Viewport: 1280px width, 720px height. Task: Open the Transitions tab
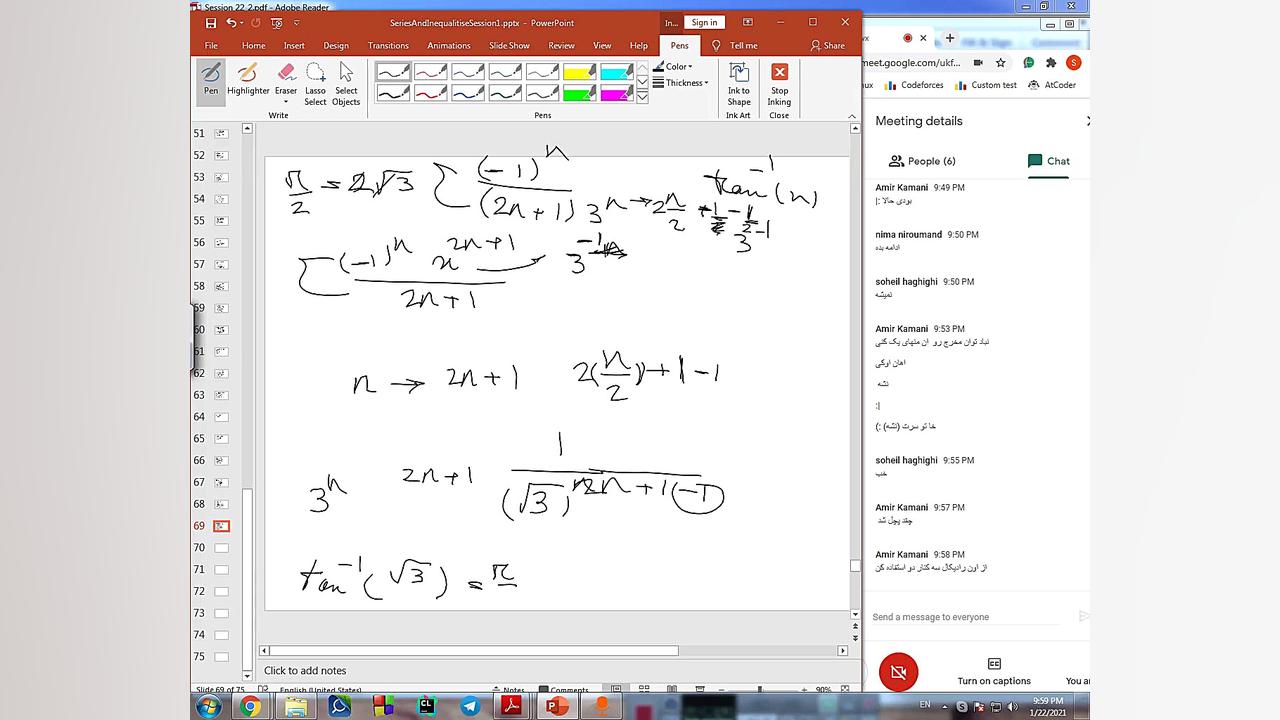point(388,45)
